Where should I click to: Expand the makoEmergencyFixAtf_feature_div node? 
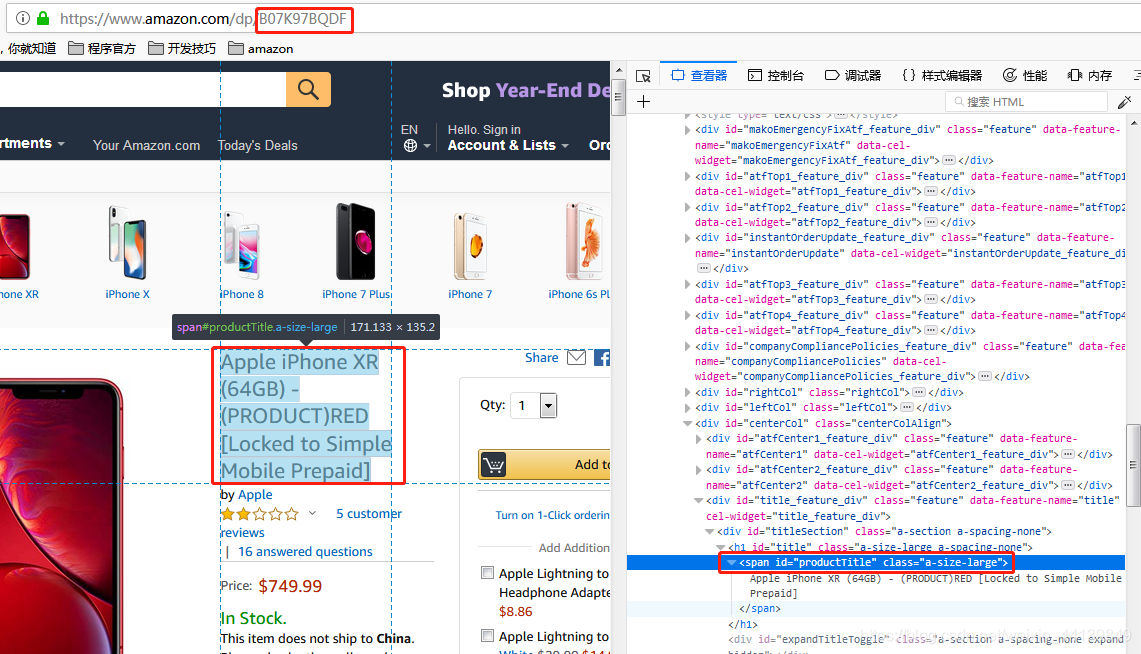pos(687,129)
